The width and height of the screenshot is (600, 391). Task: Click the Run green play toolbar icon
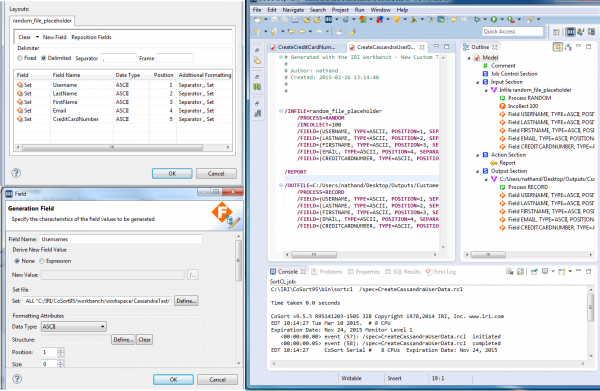[x=494, y=19]
